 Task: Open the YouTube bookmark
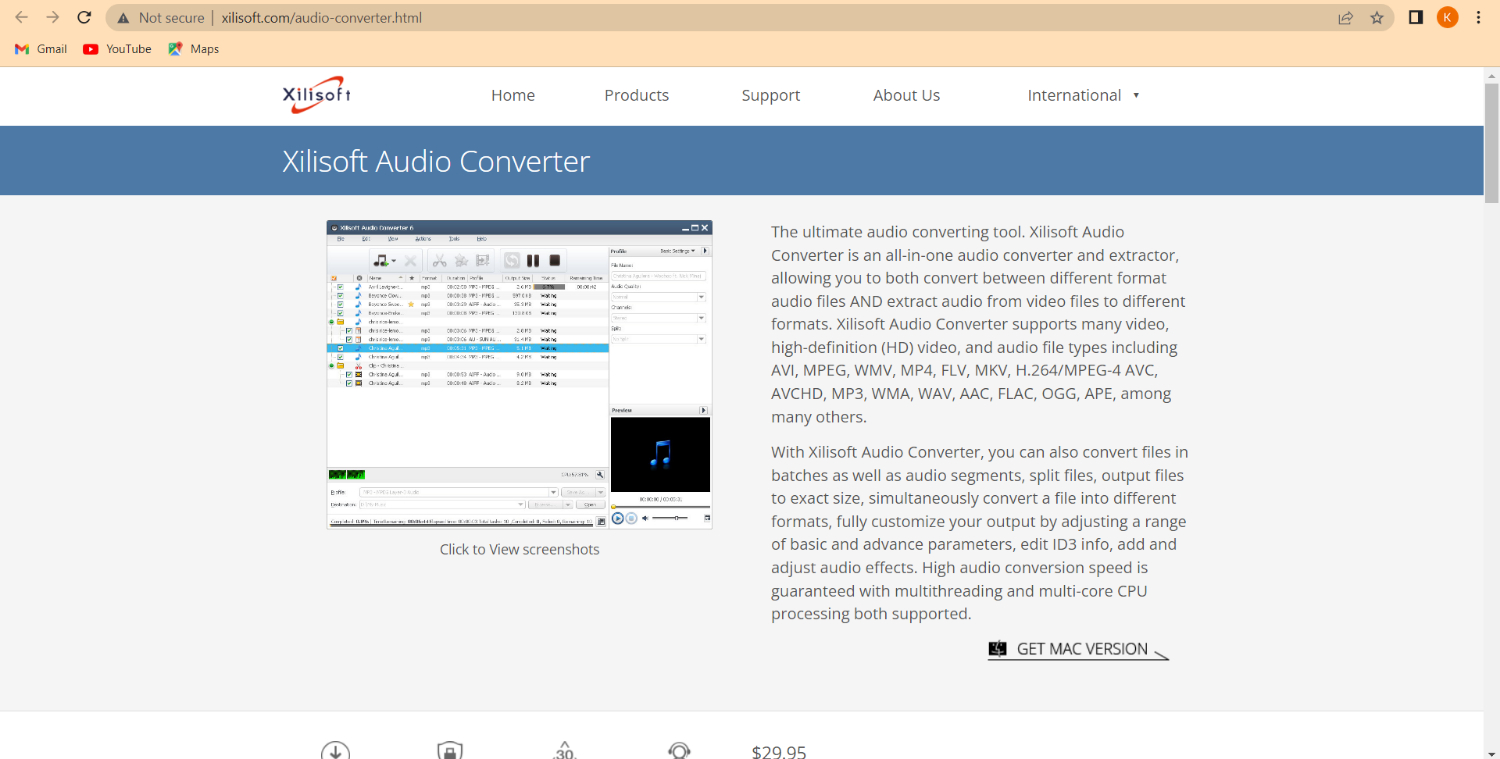coord(117,49)
